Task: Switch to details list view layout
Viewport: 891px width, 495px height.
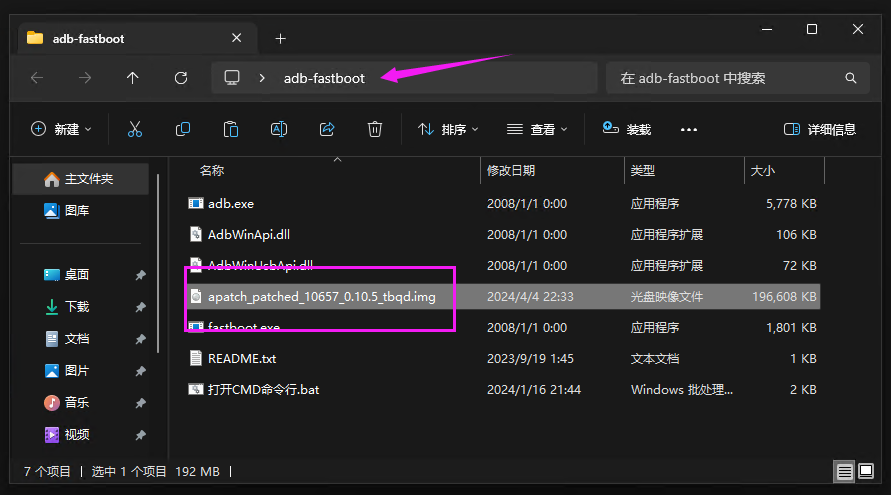Action: 845,471
